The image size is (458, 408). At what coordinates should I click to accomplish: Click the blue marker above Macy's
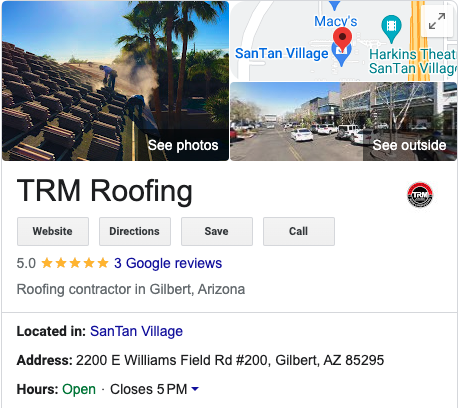click(x=334, y=5)
